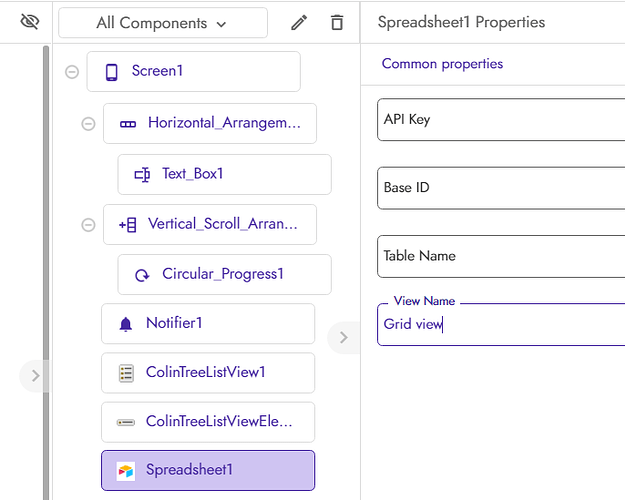
Task: Collapse the Screen1 tree node
Action: click(x=72, y=72)
